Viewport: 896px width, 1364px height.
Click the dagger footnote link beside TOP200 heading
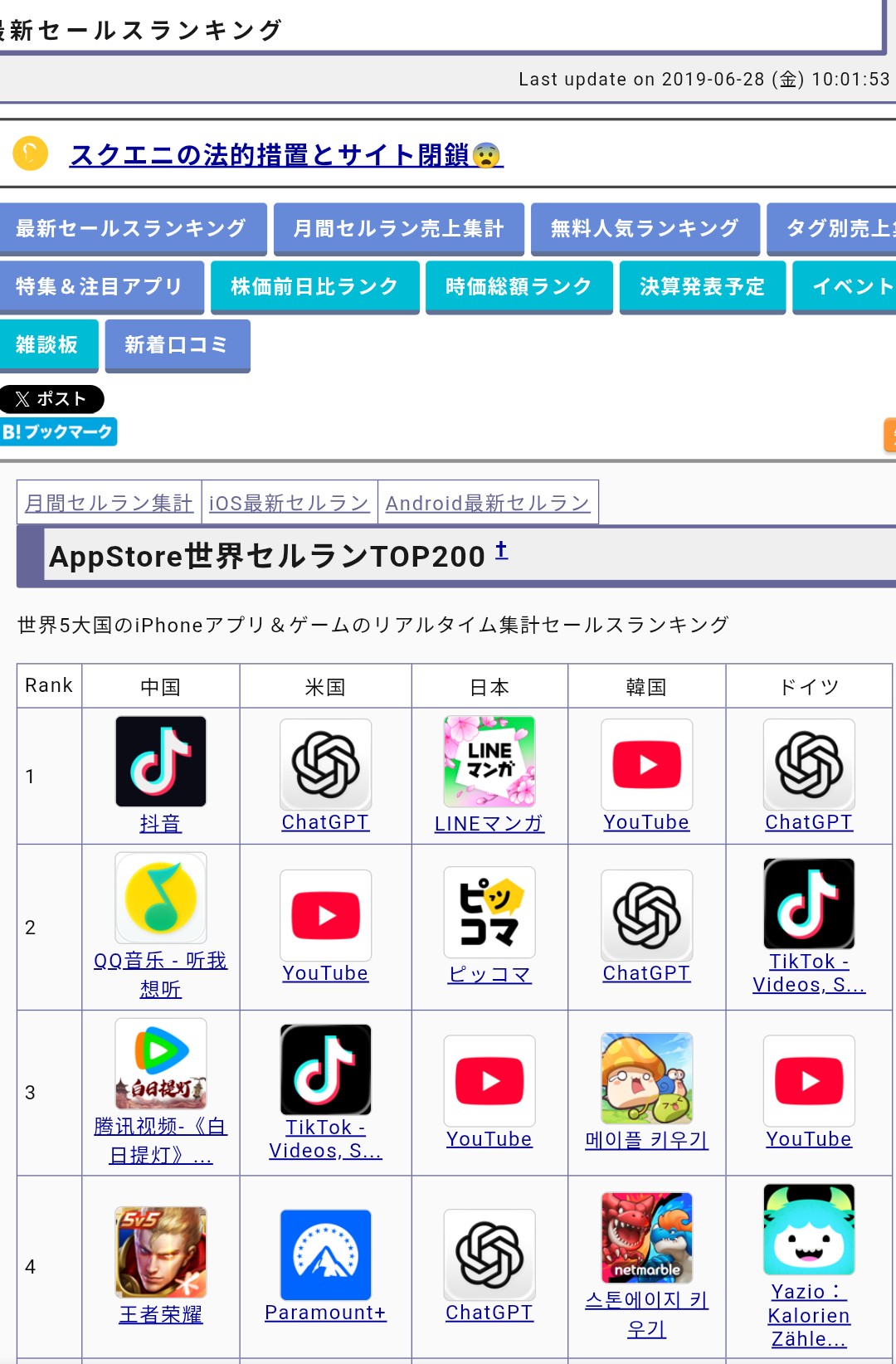[501, 550]
